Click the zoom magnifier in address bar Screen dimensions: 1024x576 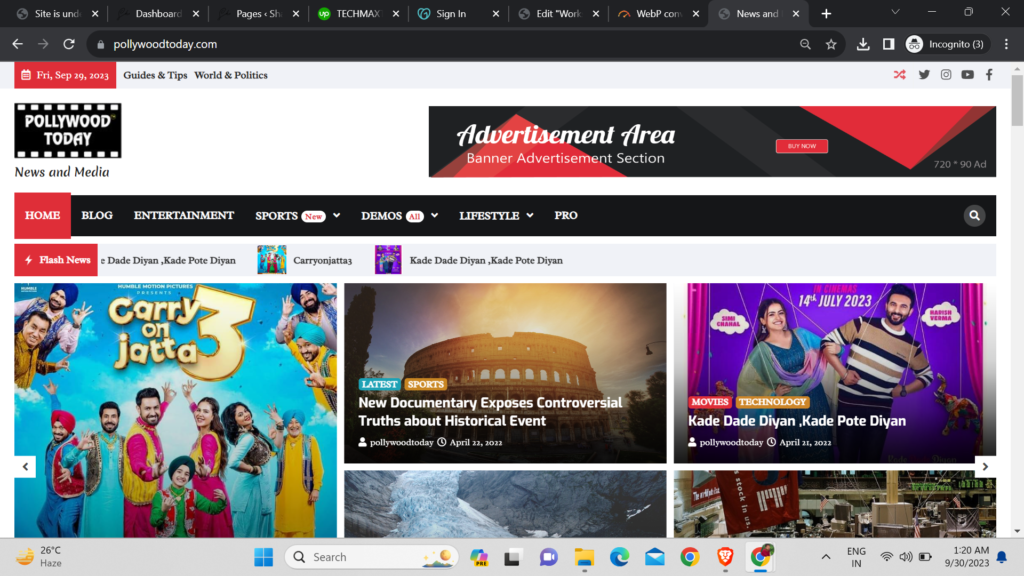pyautogui.click(x=805, y=44)
